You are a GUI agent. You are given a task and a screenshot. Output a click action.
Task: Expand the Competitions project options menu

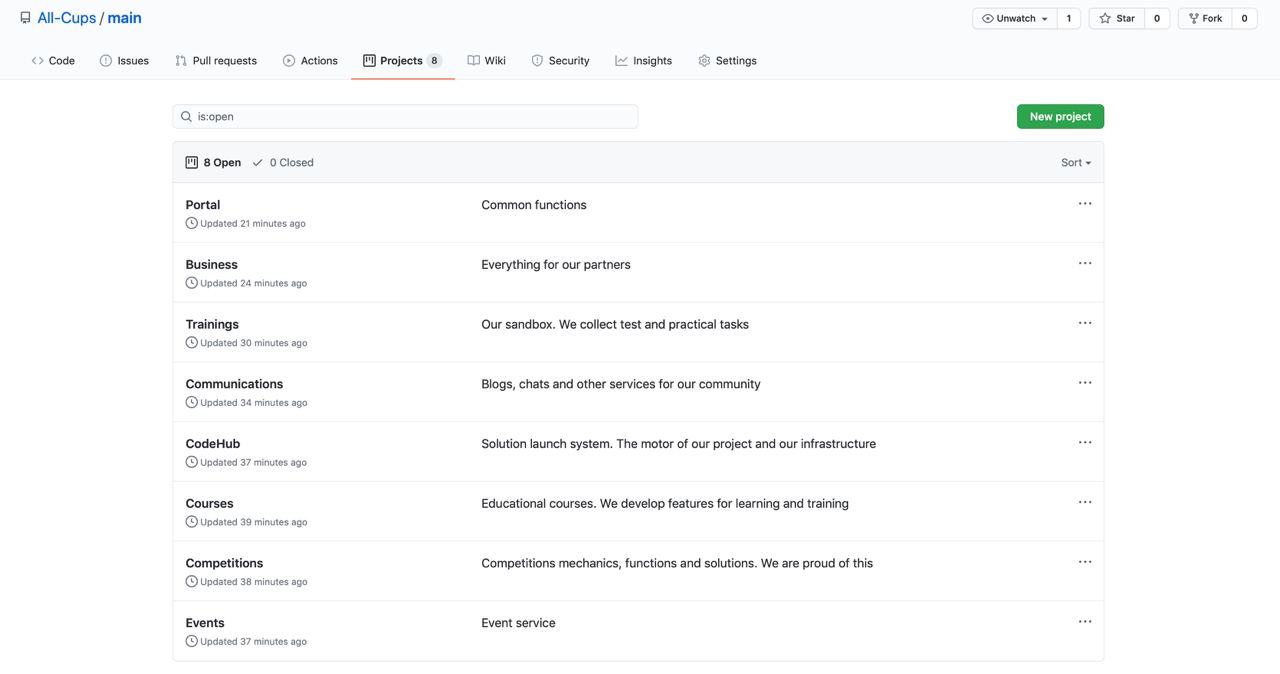[x=1085, y=562]
